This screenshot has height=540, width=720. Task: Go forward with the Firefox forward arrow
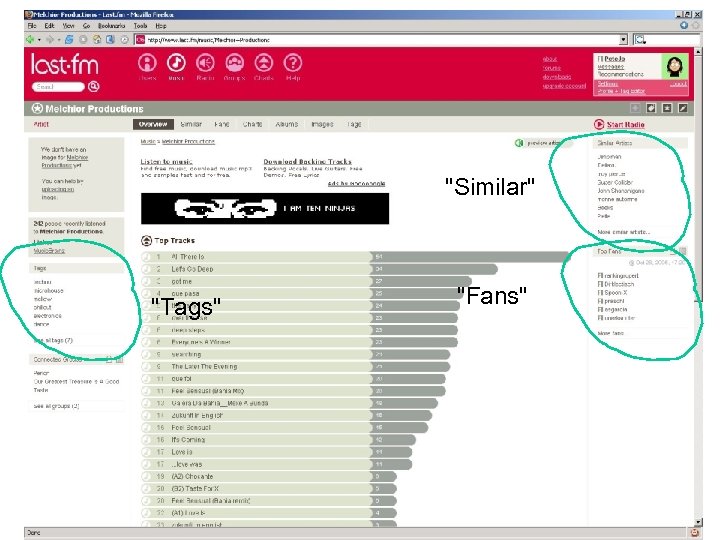pyautogui.click(x=50, y=39)
